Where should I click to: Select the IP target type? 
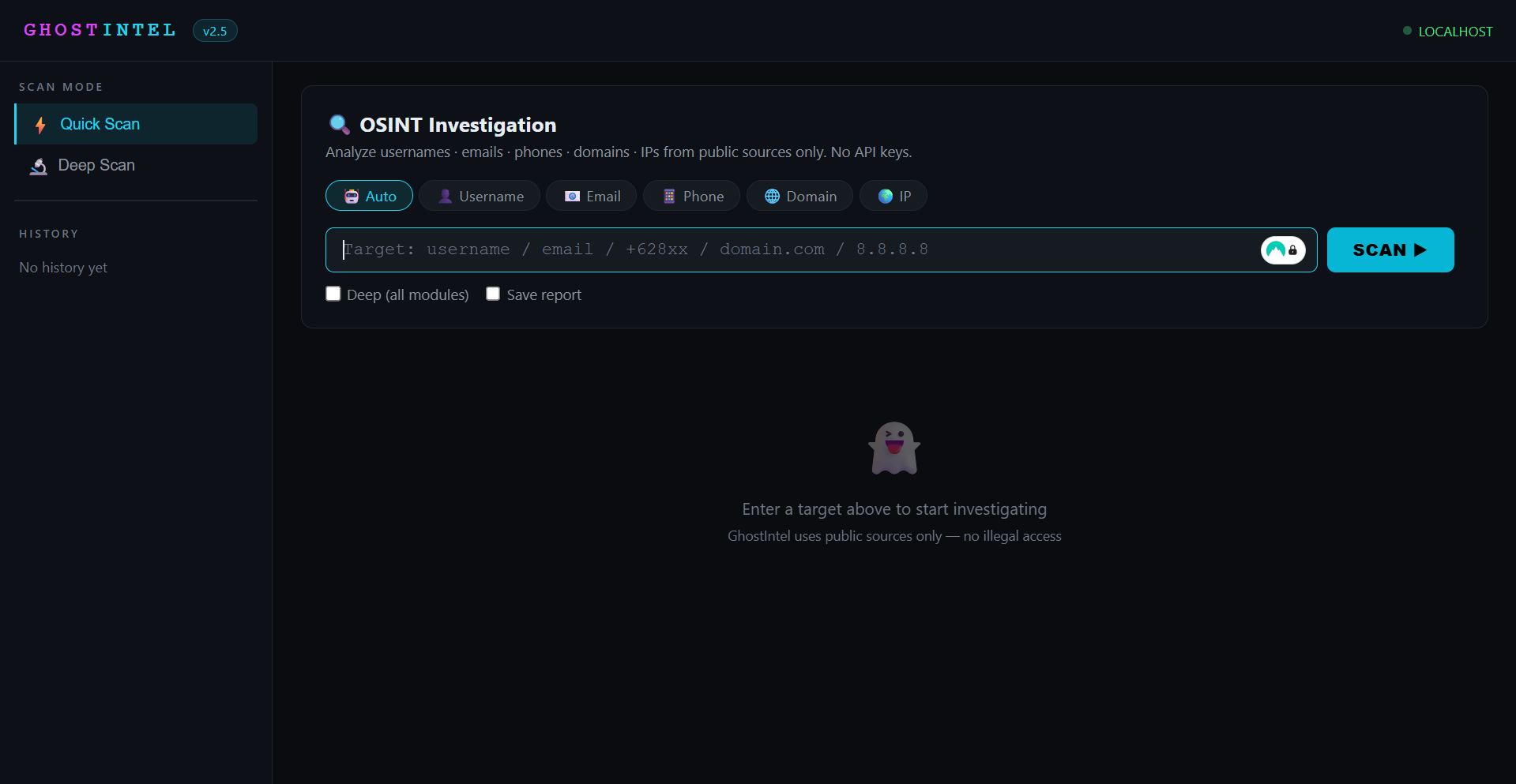tap(893, 196)
